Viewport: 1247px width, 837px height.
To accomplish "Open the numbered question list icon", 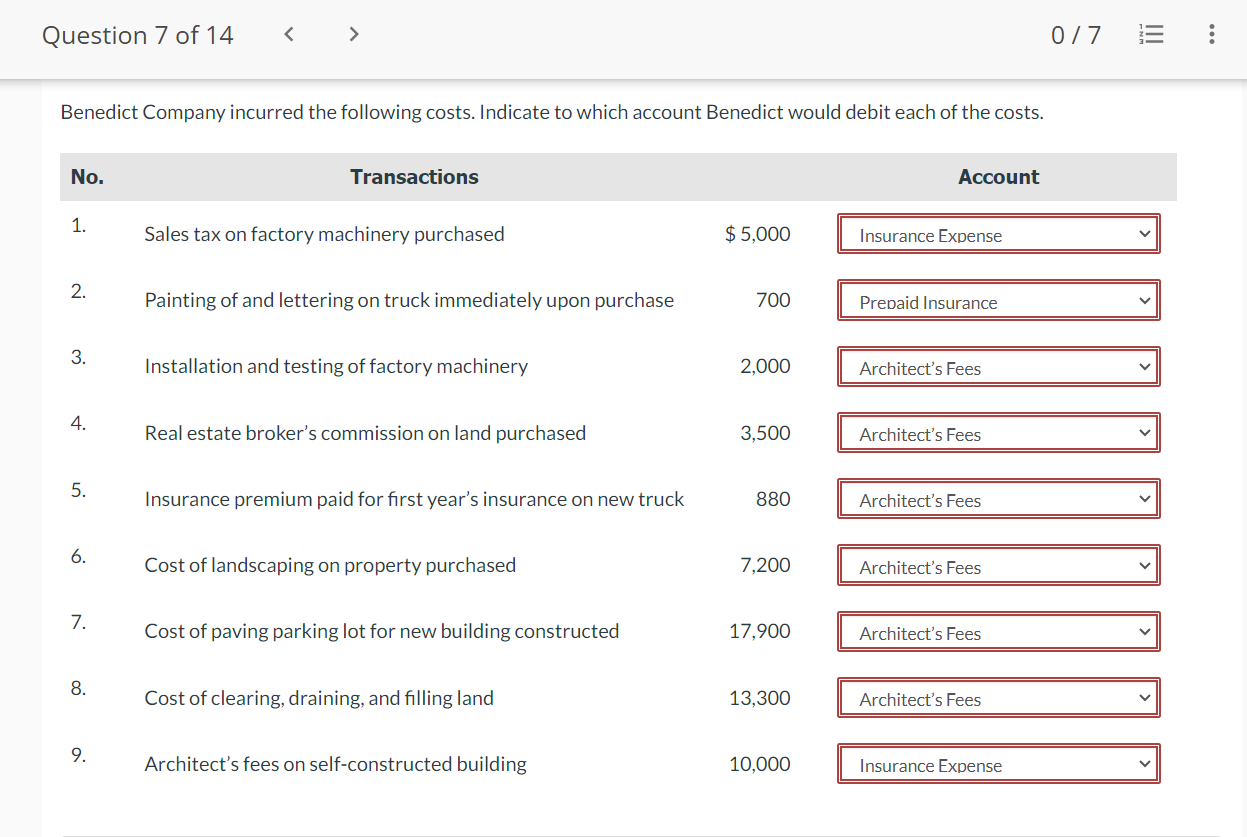I will [1151, 33].
